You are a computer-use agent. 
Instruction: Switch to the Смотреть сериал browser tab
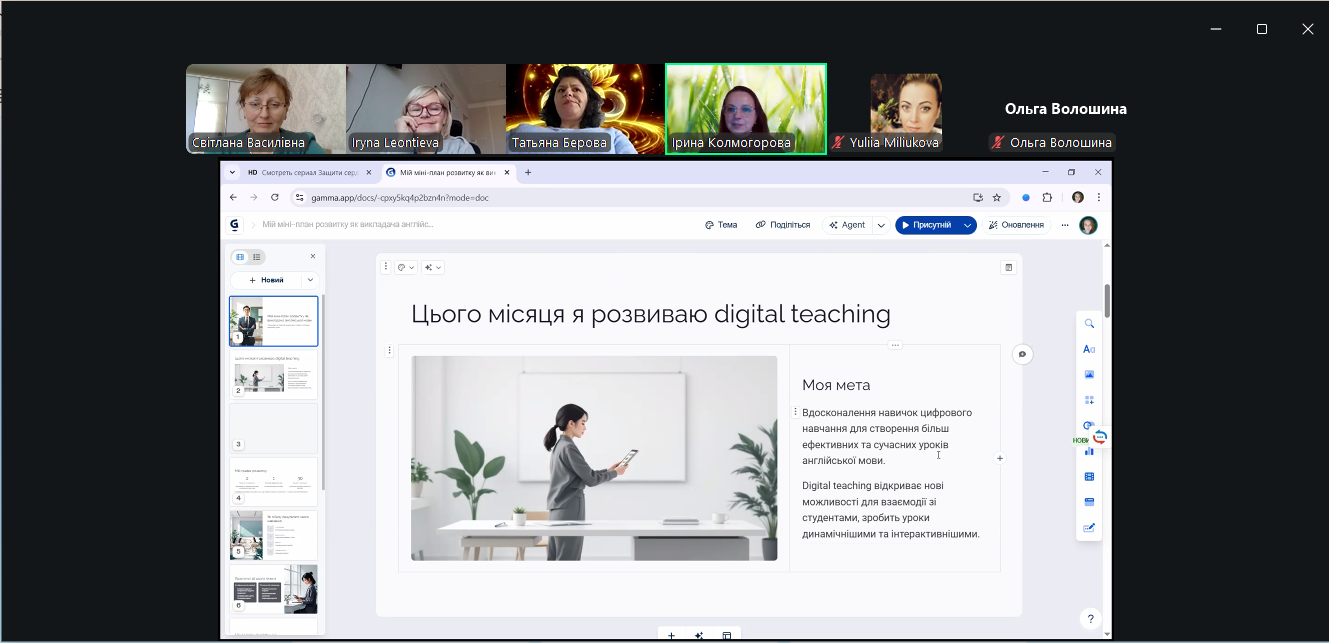[x=300, y=173]
